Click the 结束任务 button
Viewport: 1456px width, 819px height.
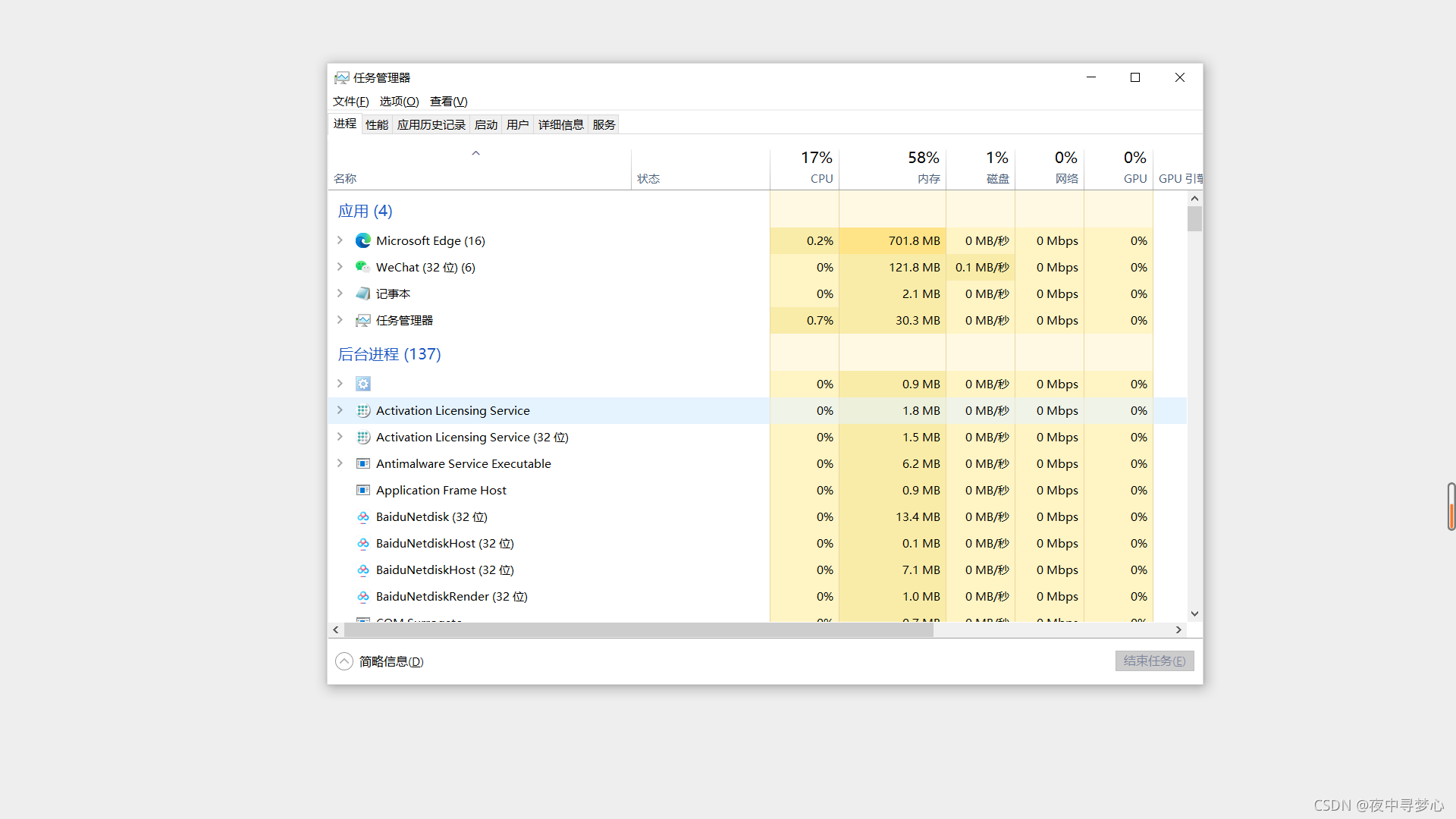pos(1154,661)
